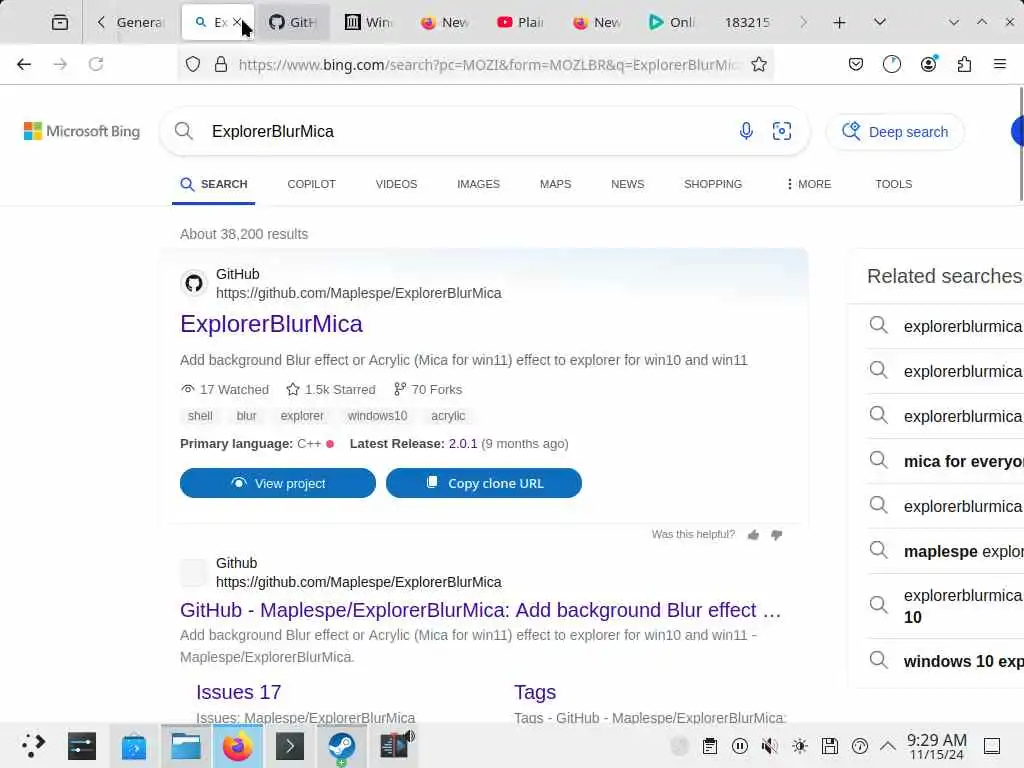This screenshot has width=1024, height=768.
Task: Reload the current page
Action: click(96, 64)
